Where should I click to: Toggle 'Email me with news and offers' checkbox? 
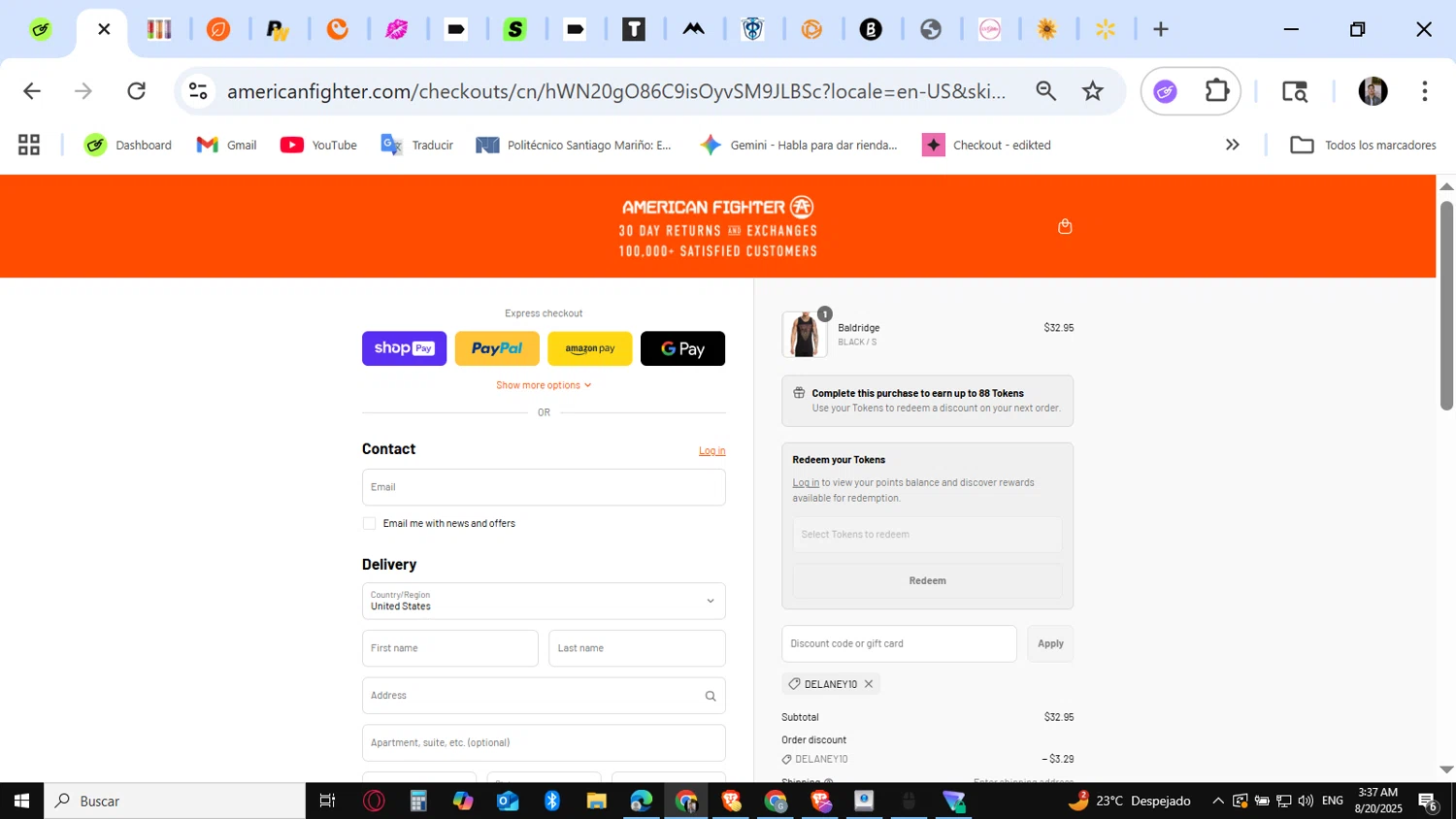pyautogui.click(x=369, y=523)
